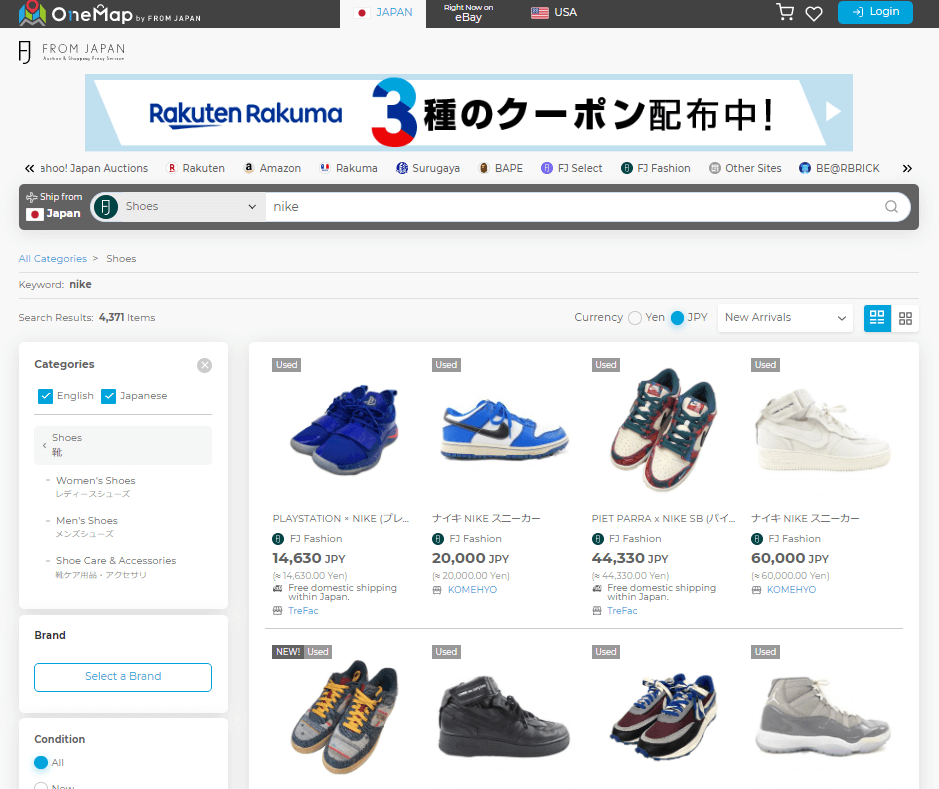
Task: Clear the Categories filter with X icon
Action: click(204, 365)
